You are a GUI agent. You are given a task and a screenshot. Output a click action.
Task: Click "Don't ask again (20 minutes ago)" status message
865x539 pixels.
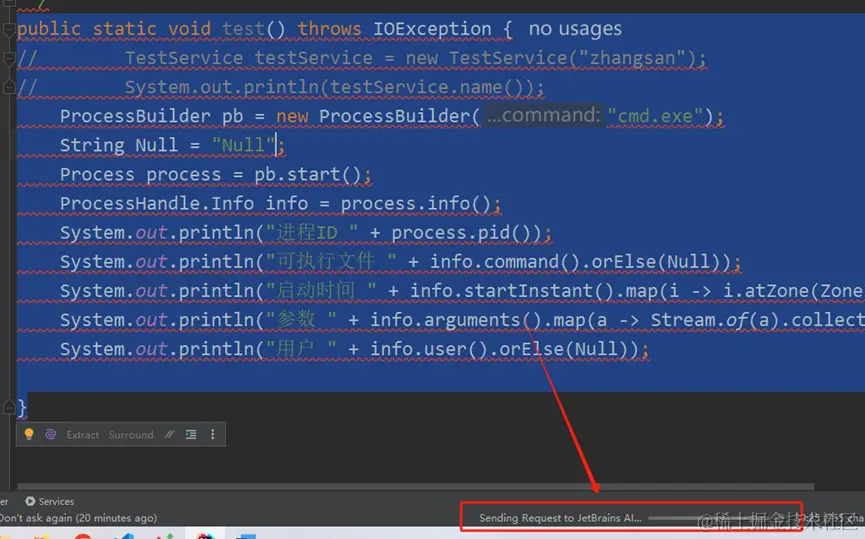(78, 518)
